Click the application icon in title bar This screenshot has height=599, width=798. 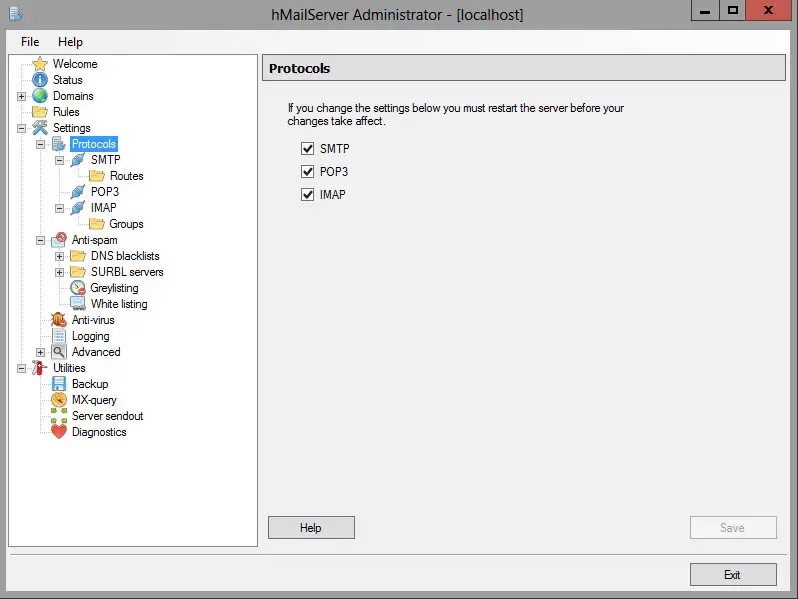[x=16, y=14]
